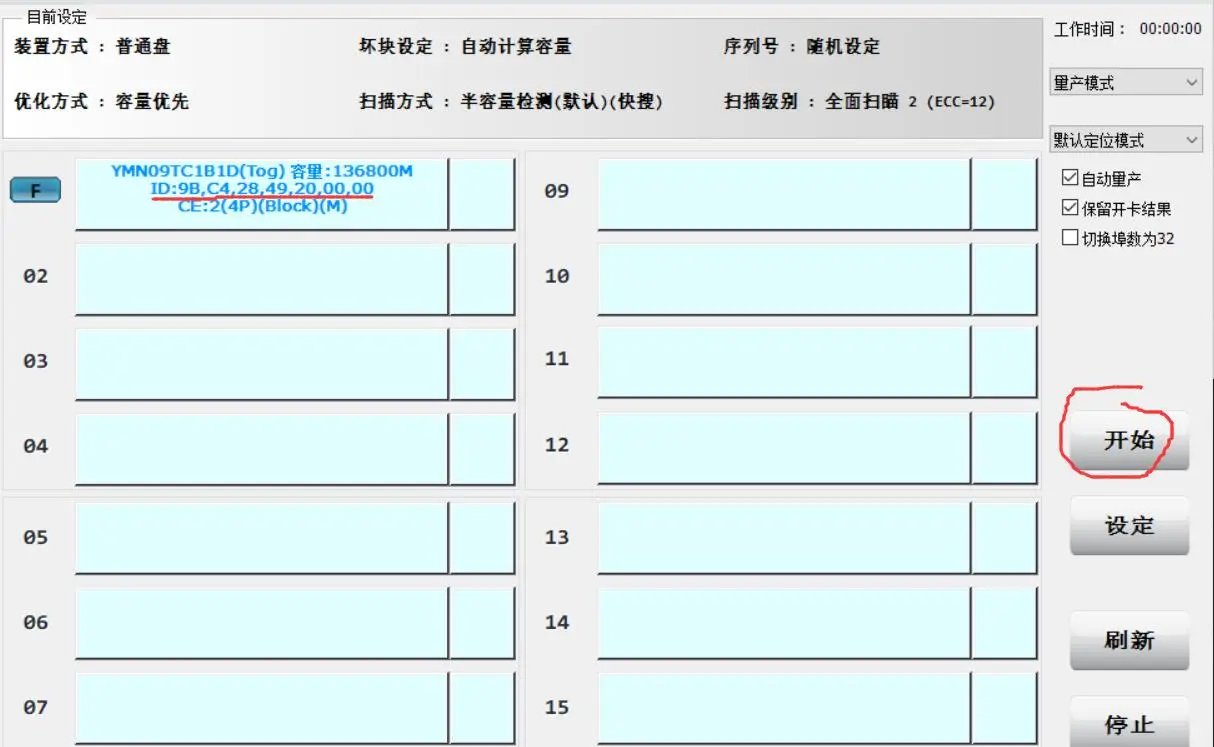Toggle the 自动量产 checkbox
Image resolution: width=1214 pixels, height=747 pixels.
[x=1071, y=179]
